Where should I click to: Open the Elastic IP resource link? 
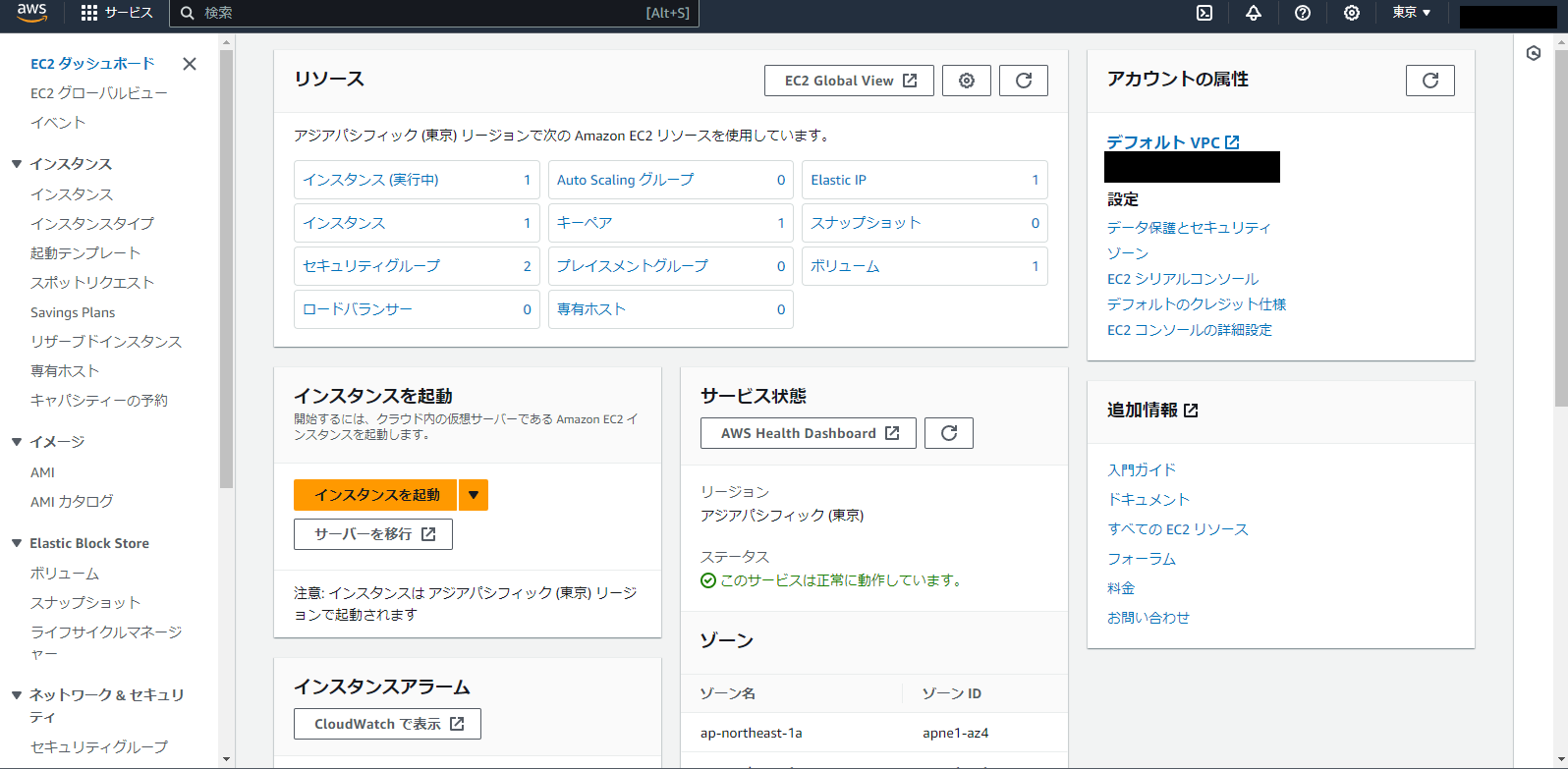(x=839, y=180)
